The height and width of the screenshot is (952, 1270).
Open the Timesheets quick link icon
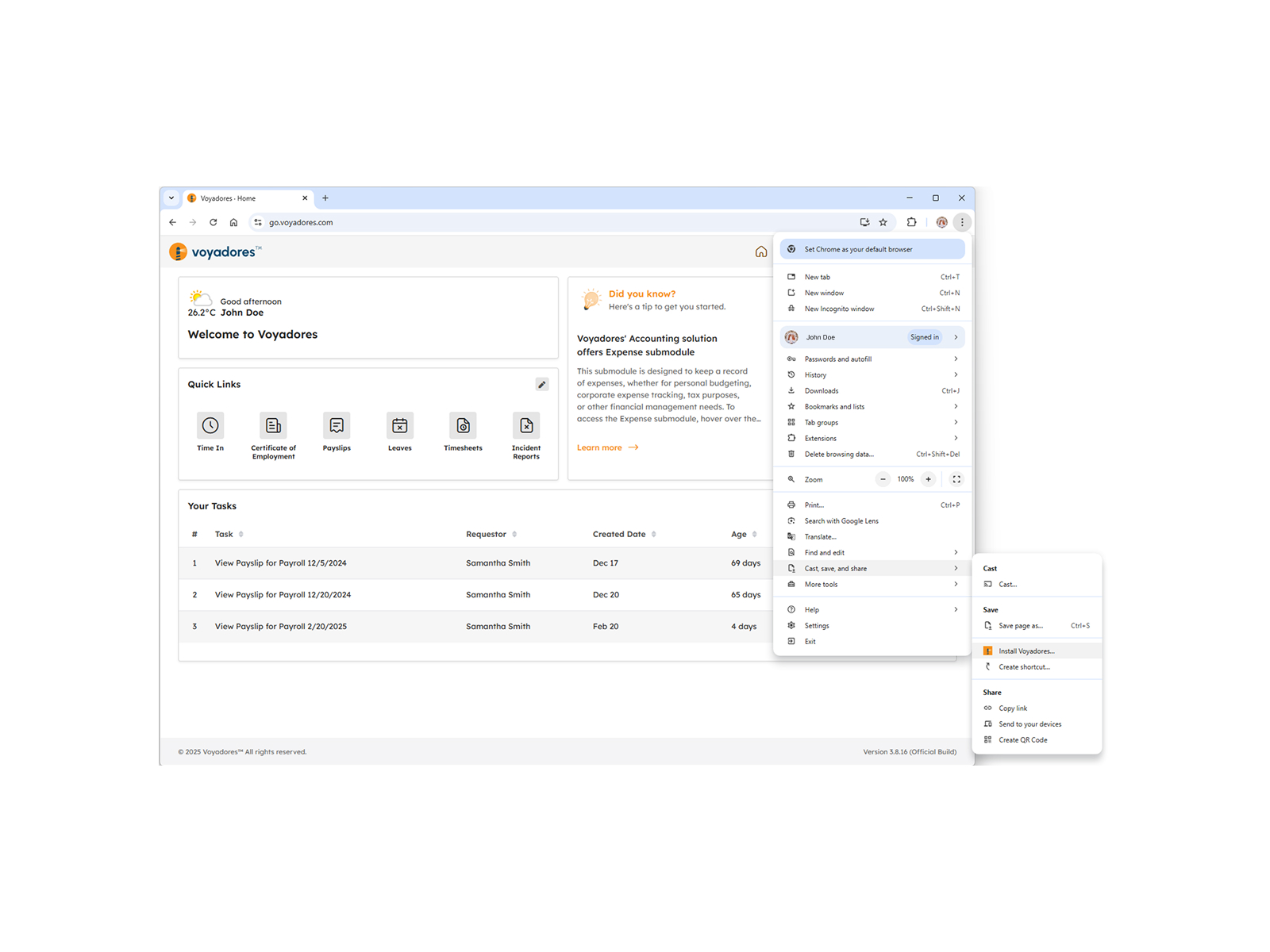click(464, 425)
